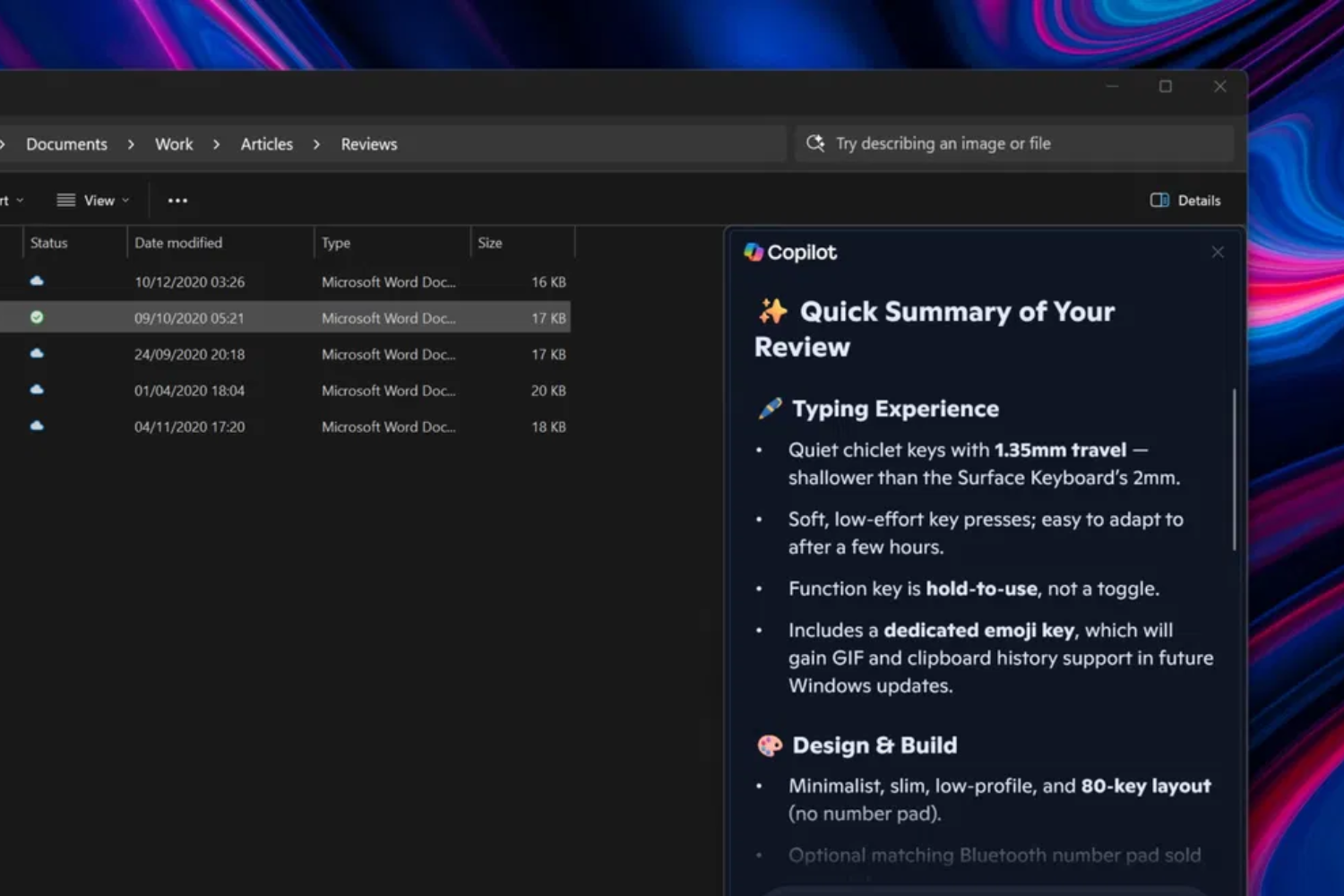This screenshot has height=896, width=1344.
Task: Sort files by Date modified column
Action: point(178,243)
